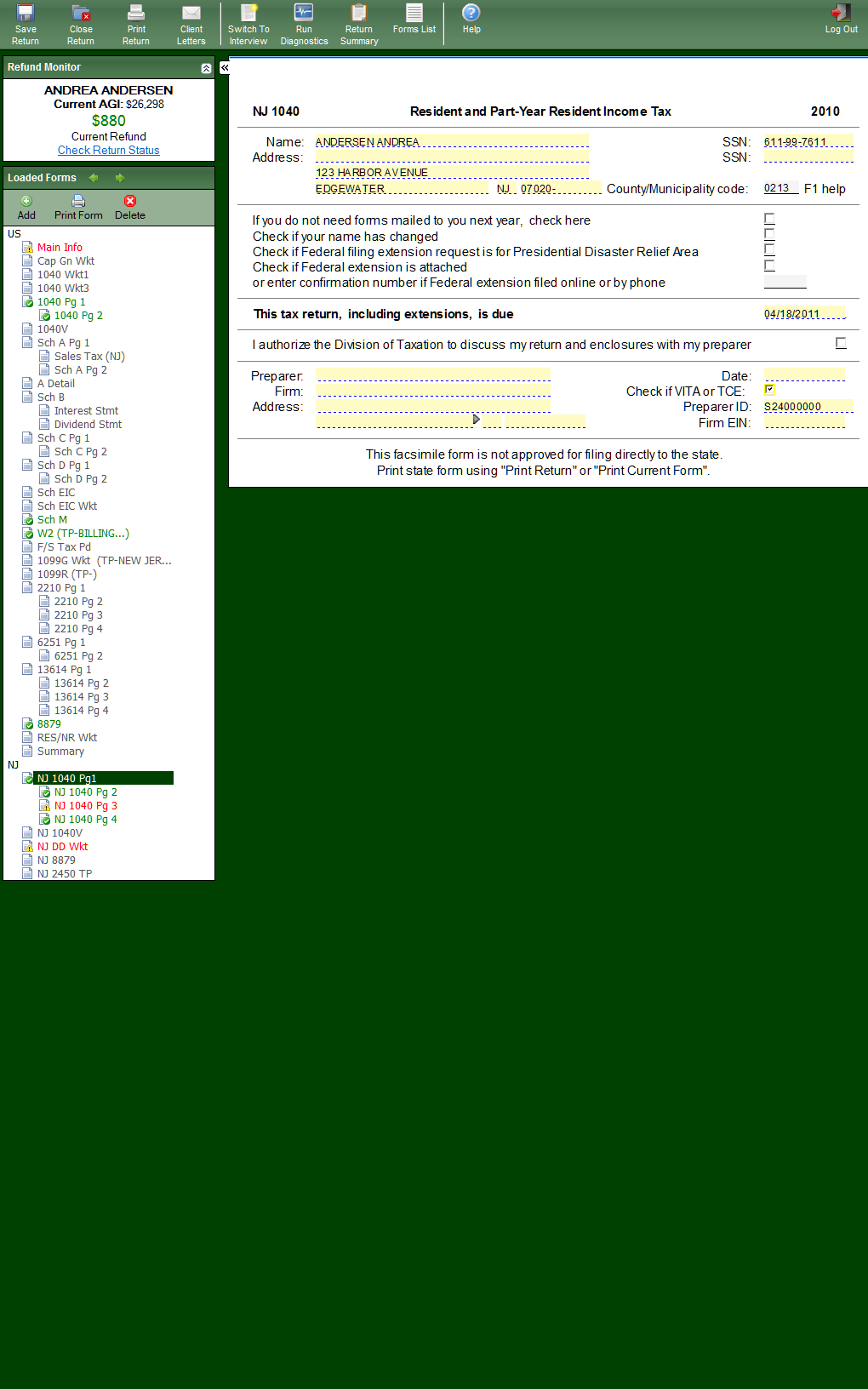Hide the left sidebar with double-arrow
The height and width of the screenshot is (1389, 868).
coord(225,67)
